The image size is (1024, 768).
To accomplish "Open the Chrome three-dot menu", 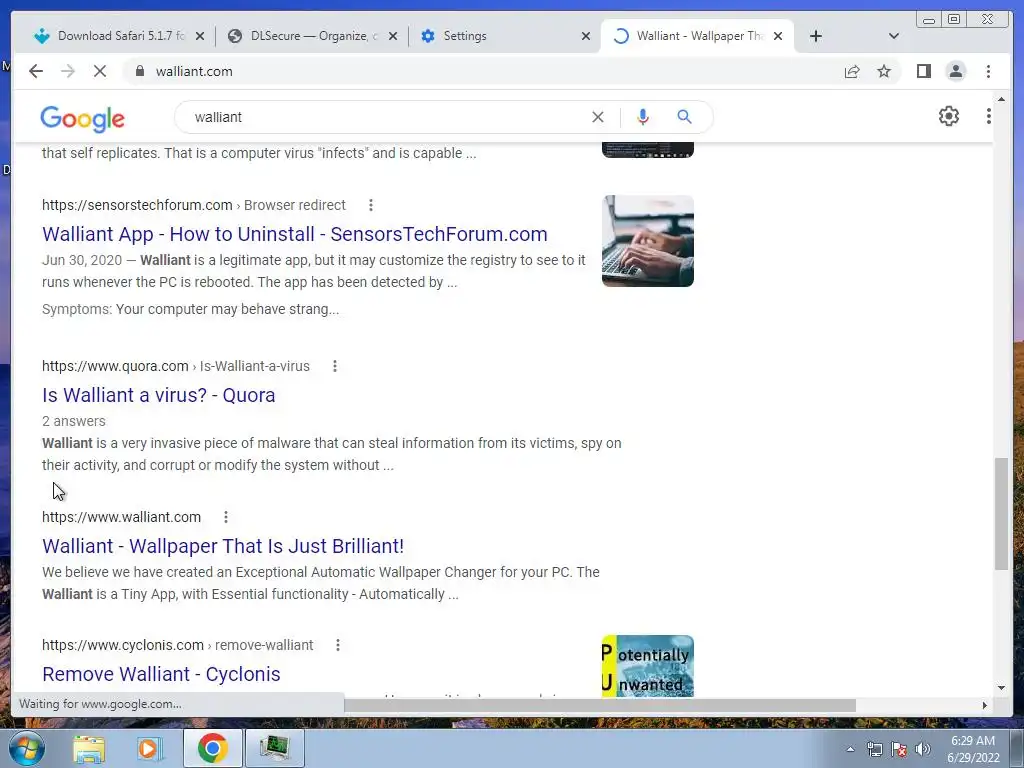I will point(988,71).
